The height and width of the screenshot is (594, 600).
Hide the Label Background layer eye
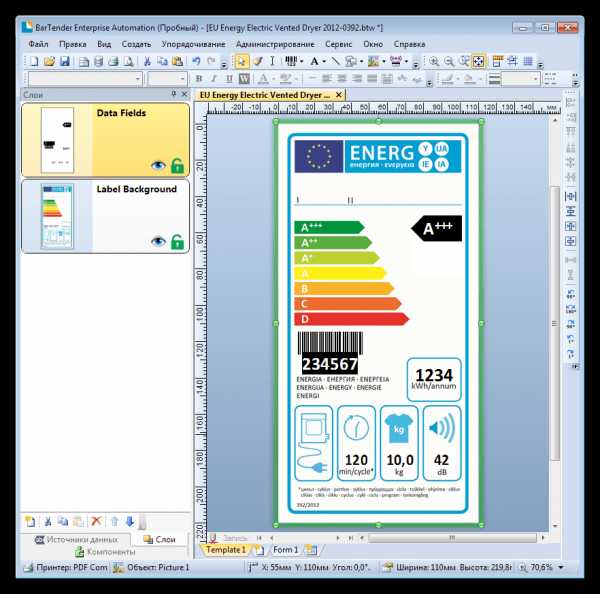[x=158, y=242]
